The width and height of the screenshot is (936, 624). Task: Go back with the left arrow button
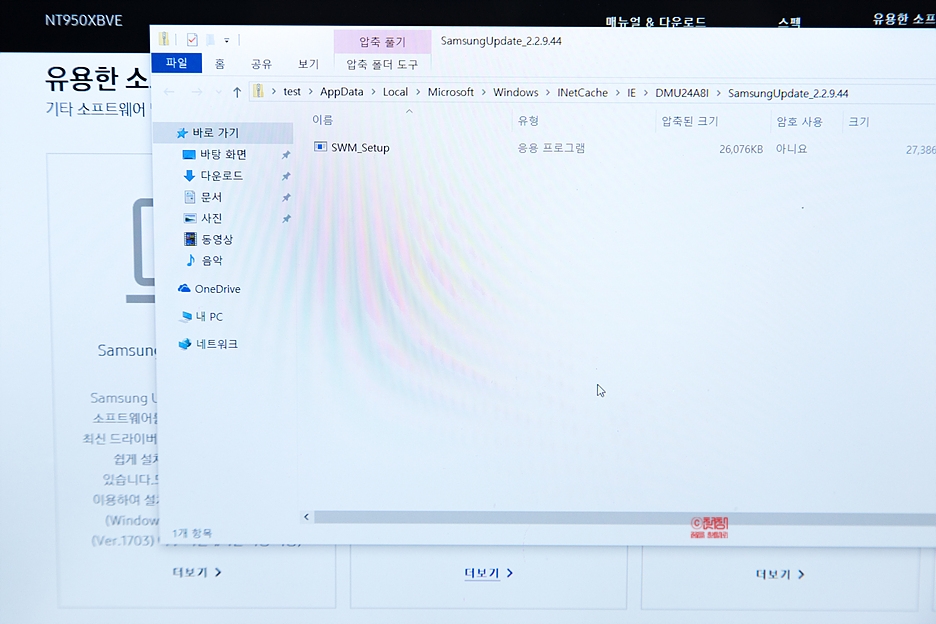(x=169, y=92)
